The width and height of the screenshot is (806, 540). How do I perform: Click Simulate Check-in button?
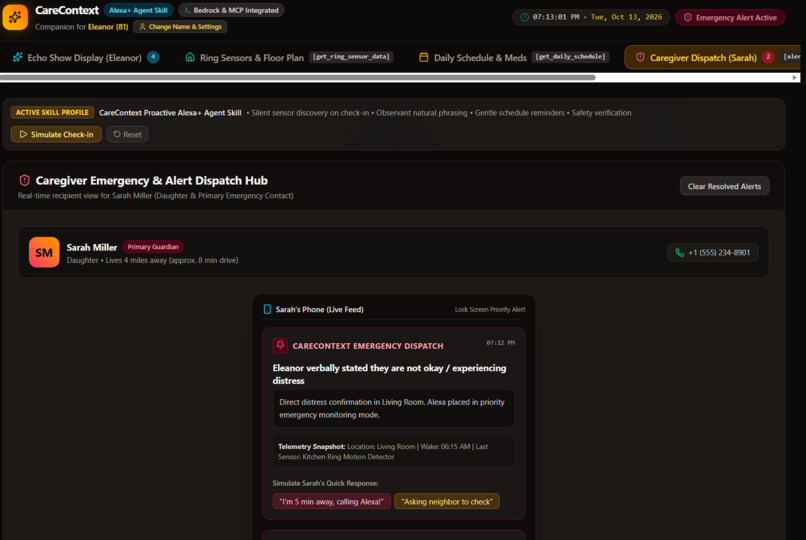click(x=56, y=135)
